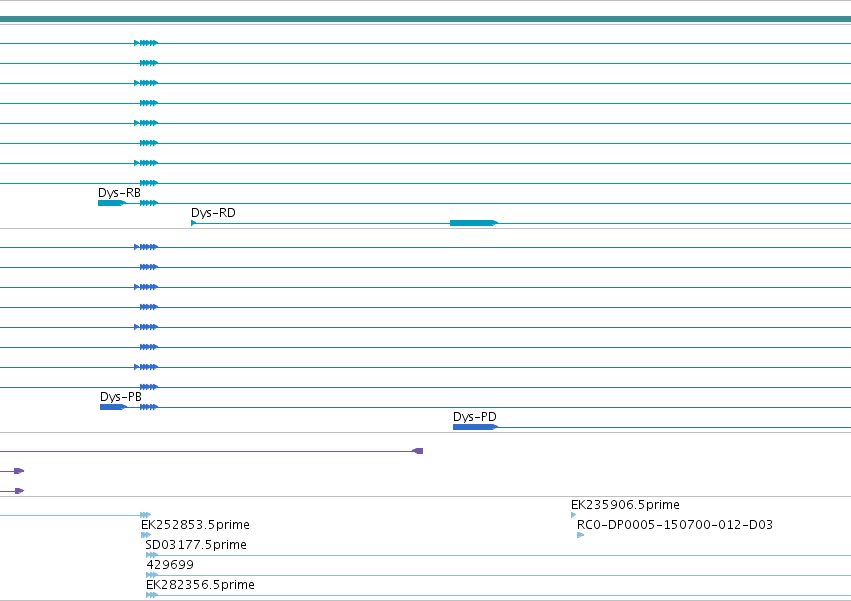Select the EK252853.5prime EST label
Viewport: 851px width, 601px height.
click(x=195, y=524)
